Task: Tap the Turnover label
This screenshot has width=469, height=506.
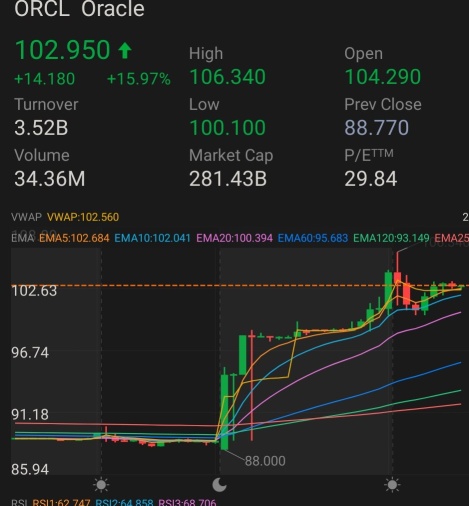Action: pyautogui.click(x=46, y=105)
